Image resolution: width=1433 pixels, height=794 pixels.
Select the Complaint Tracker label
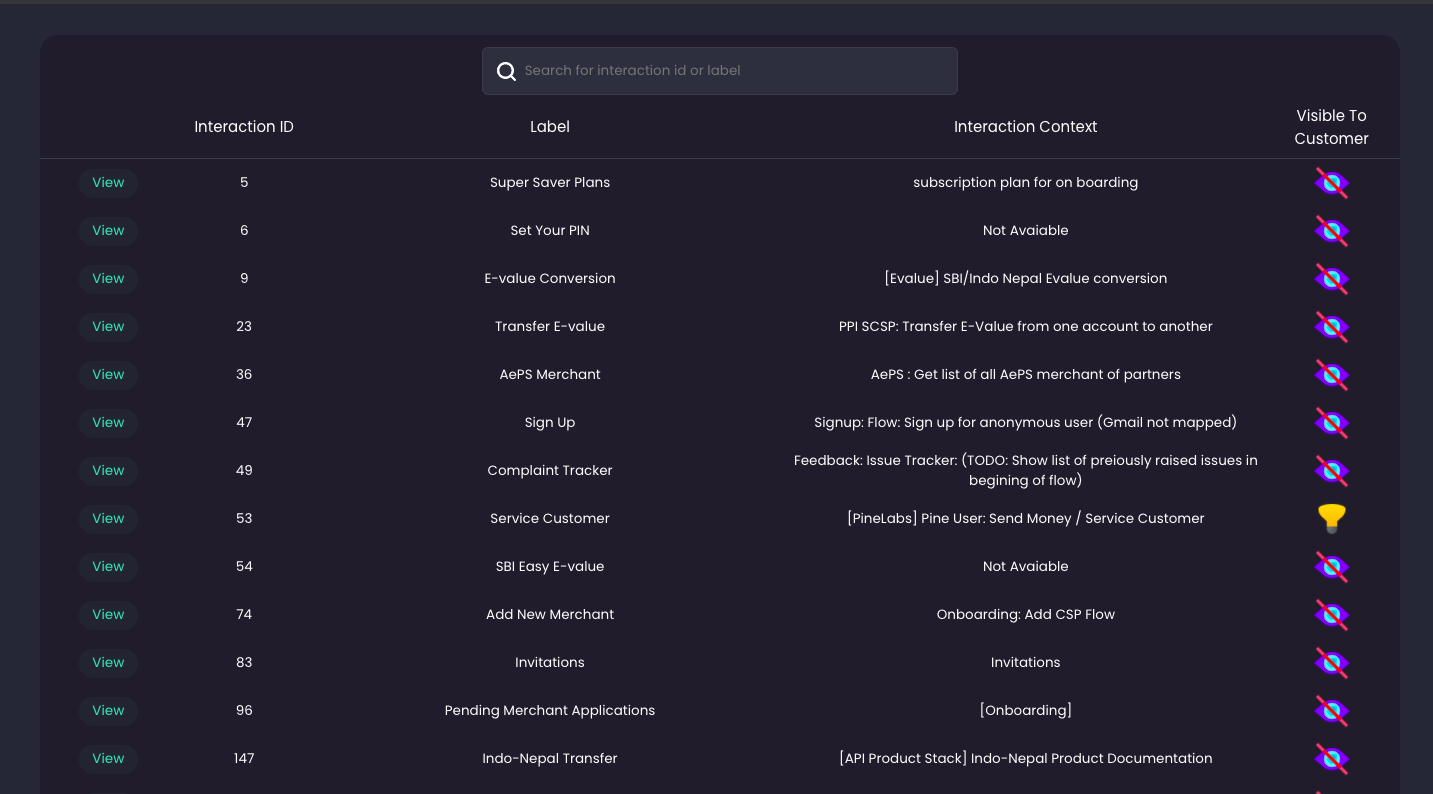tap(550, 471)
